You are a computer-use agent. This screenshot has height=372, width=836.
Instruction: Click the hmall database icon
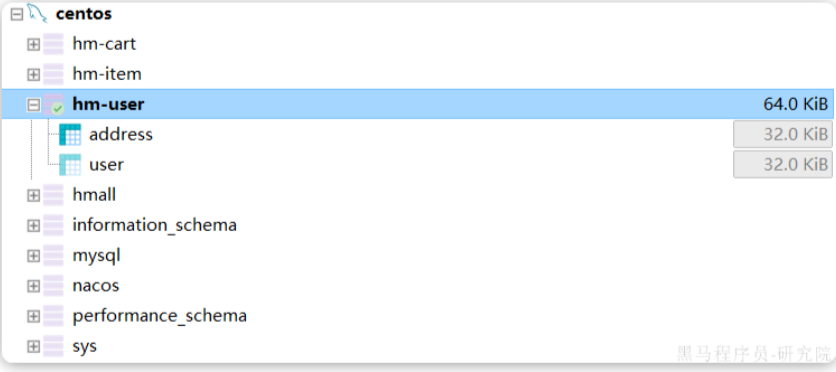pyautogui.click(x=53, y=195)
